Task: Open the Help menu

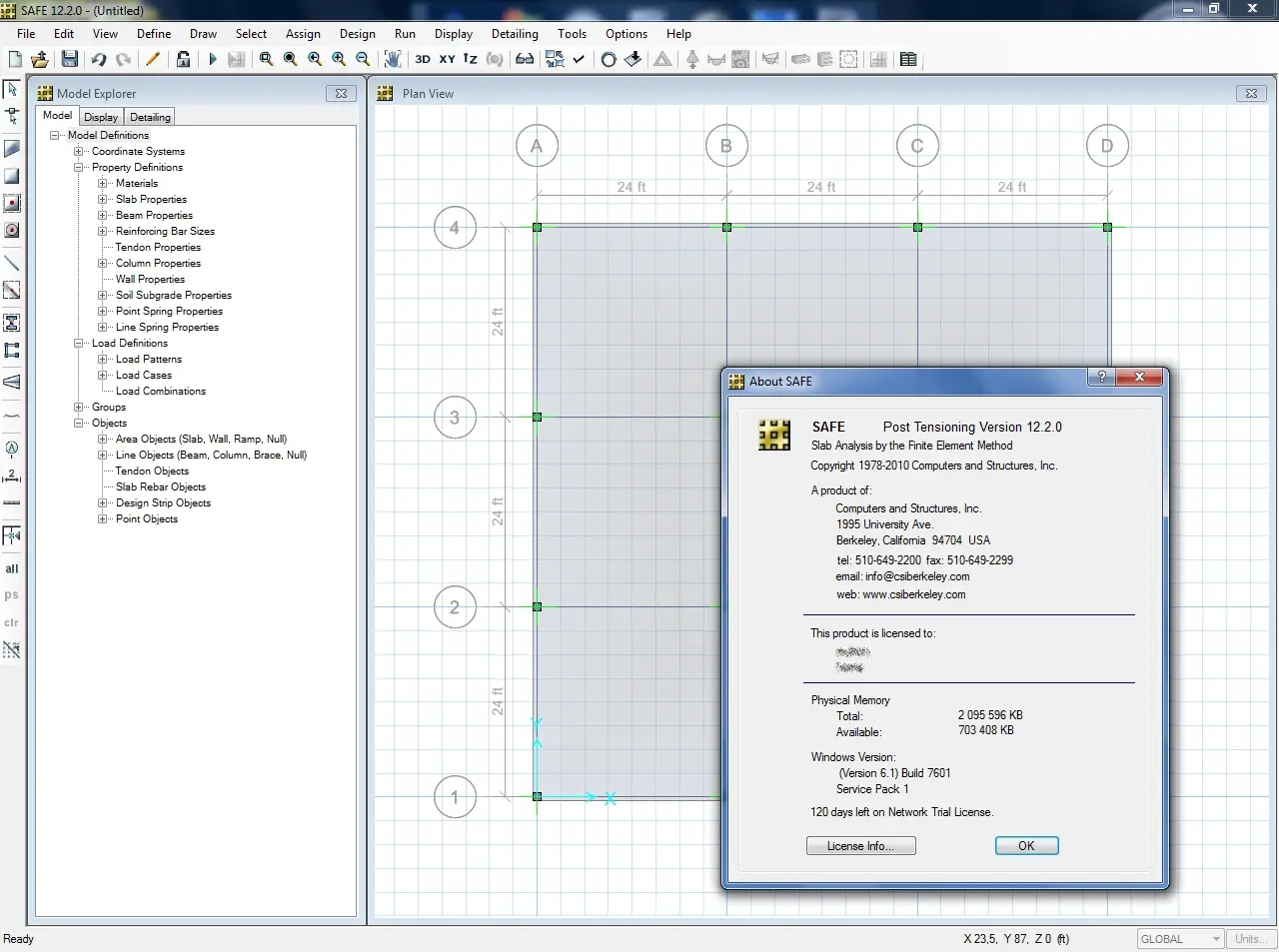Action: pyautogui.click(x=678, y=33)
